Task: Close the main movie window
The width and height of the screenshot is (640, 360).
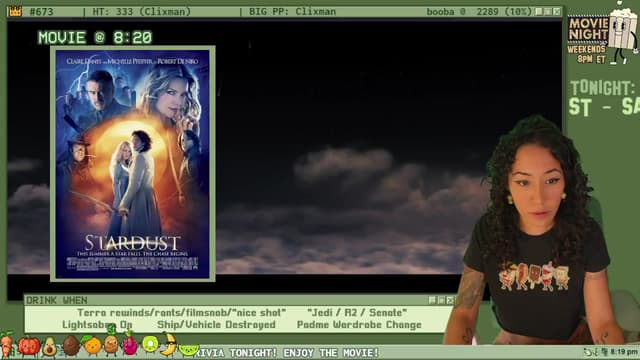Action: (557, 11)
